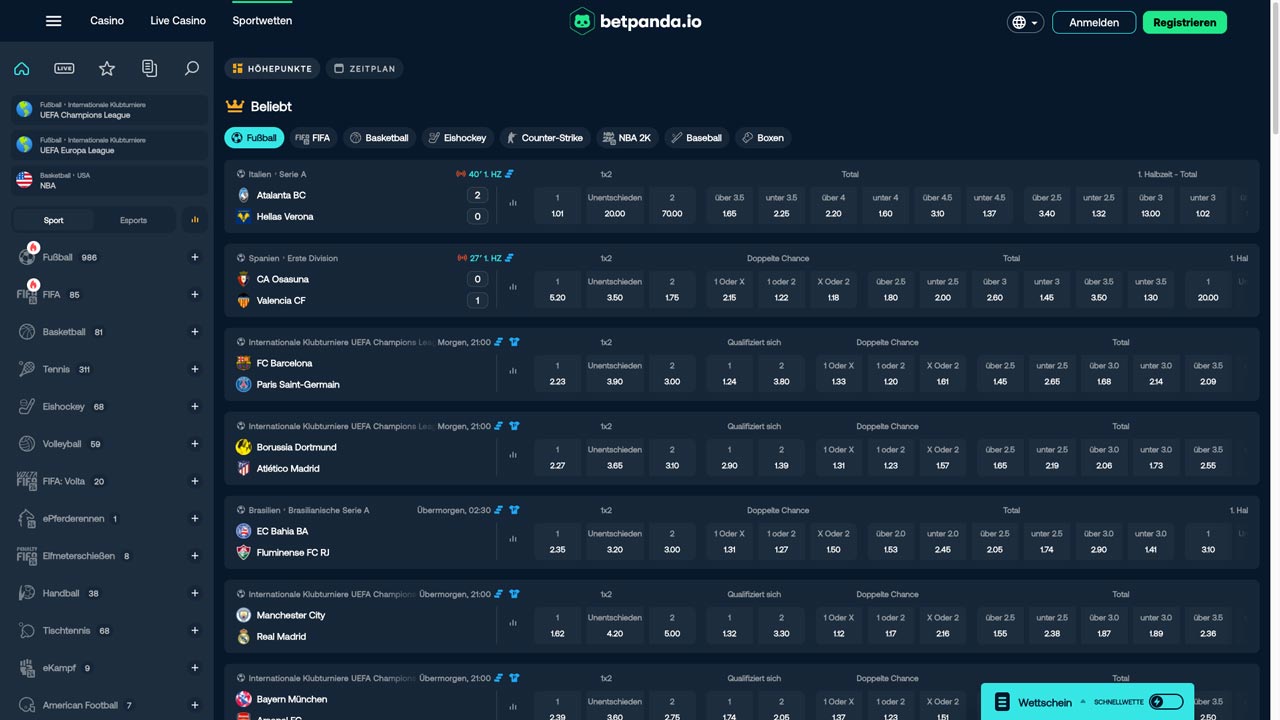This screenshot has width=1280, height=720.
Task: Click Tennis racket icon in sidebar
Action: (x=27, y=369)
